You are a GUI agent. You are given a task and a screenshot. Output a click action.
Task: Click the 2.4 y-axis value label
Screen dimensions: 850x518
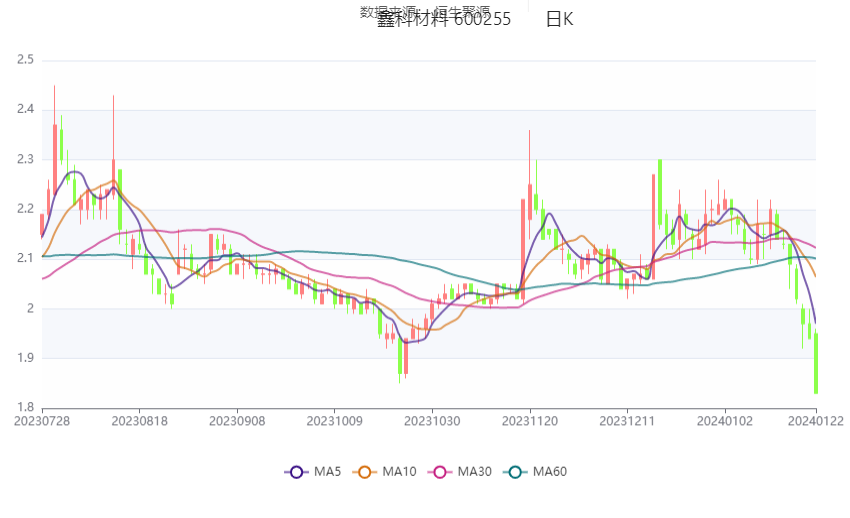(25, 109)
